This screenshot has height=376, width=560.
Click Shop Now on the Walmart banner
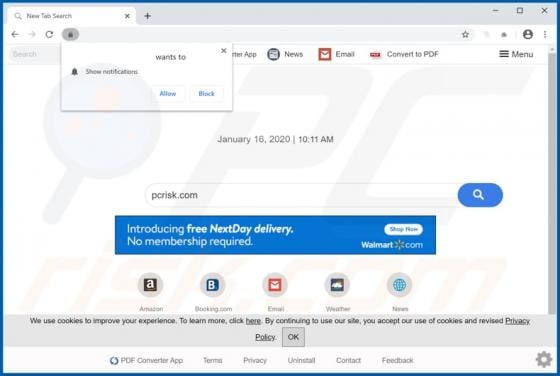coord(404,229)
